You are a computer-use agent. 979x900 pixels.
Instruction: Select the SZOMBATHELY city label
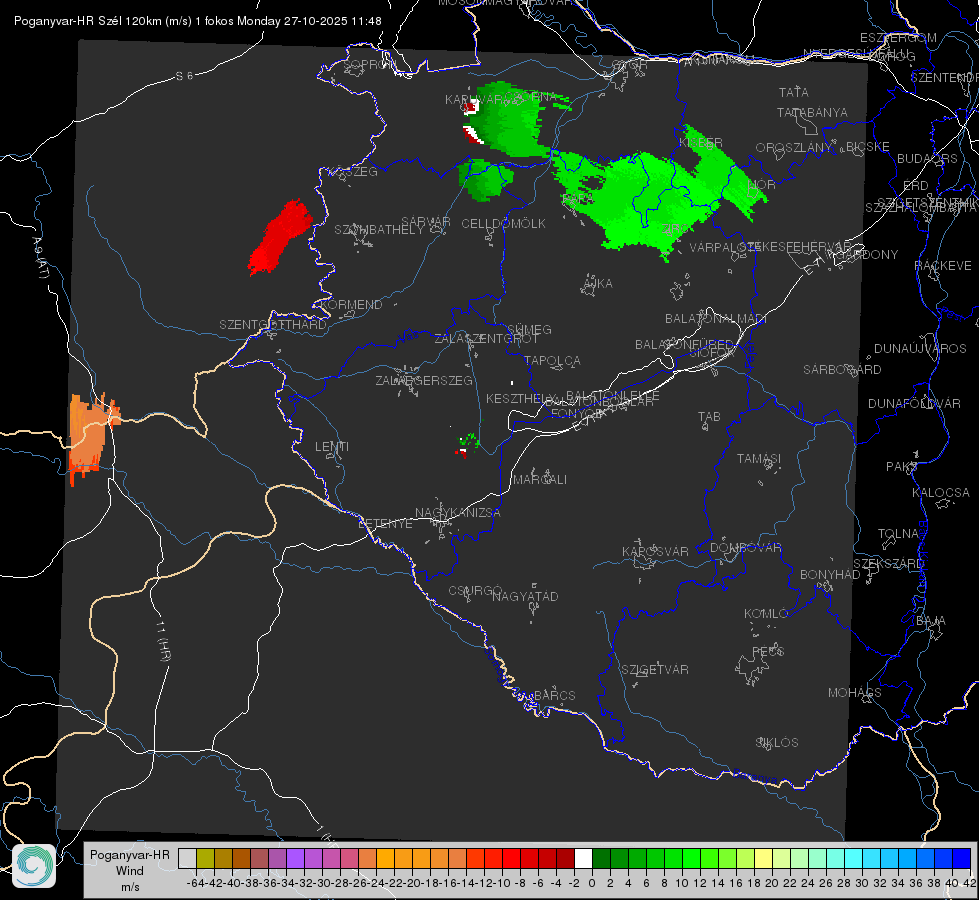[378, 230]
